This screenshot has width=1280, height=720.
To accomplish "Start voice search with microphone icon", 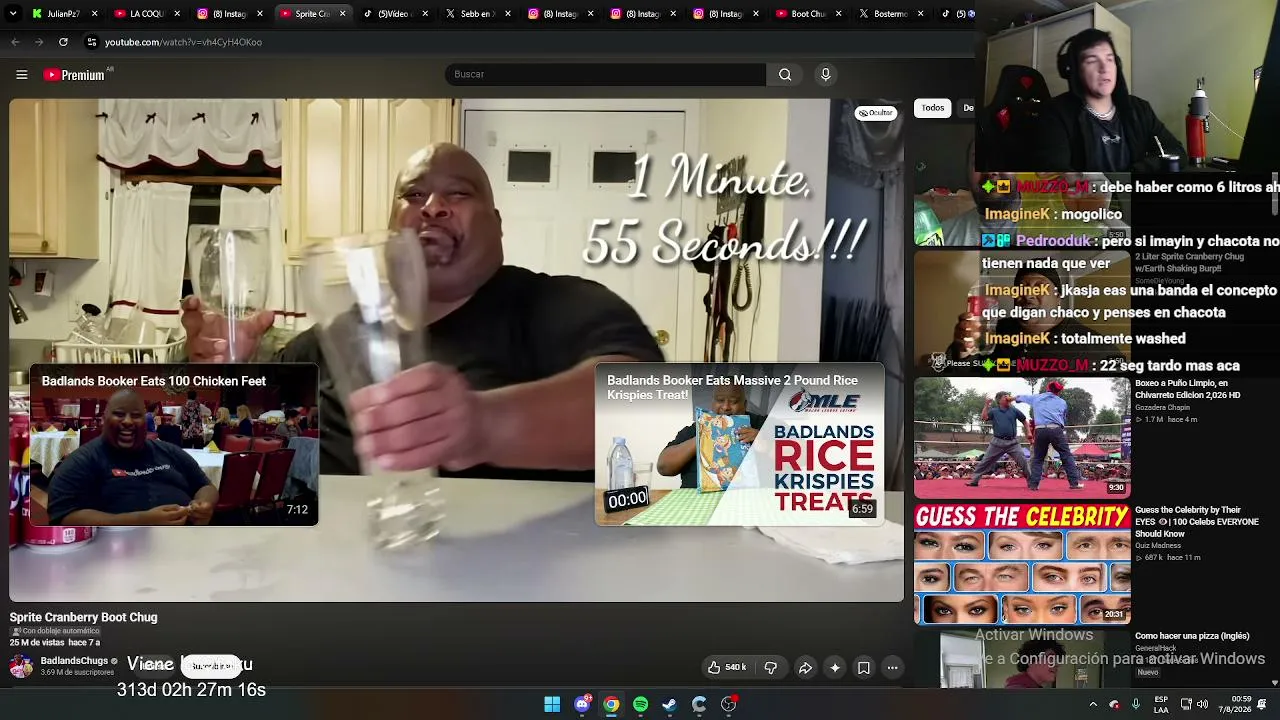I will tap(825, 75).
